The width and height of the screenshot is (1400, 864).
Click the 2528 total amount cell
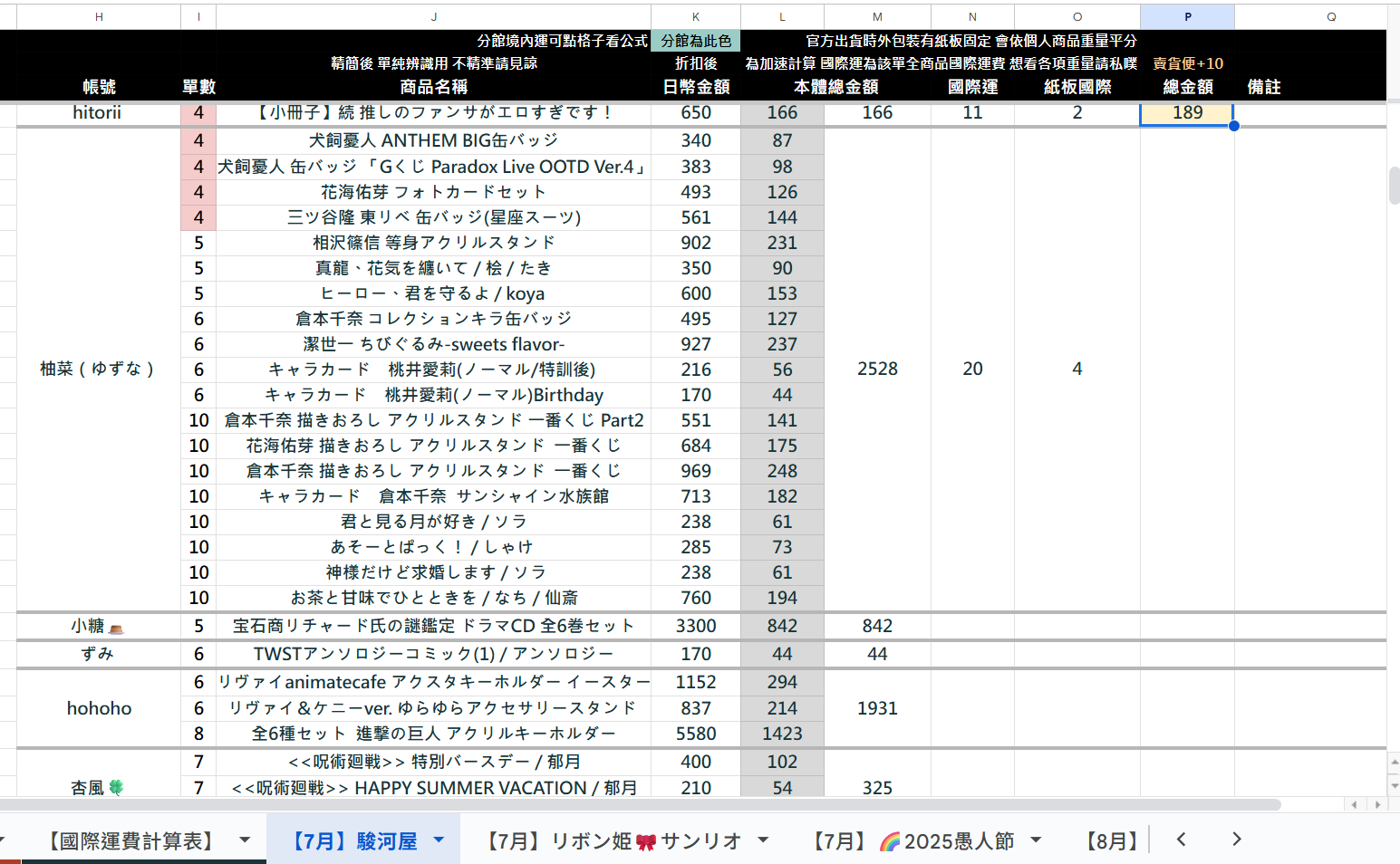[877, 369]
